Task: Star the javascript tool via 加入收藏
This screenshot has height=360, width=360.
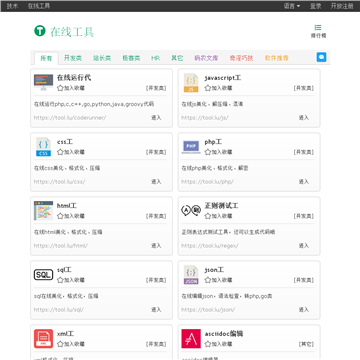Action: (x=218, y=88)
